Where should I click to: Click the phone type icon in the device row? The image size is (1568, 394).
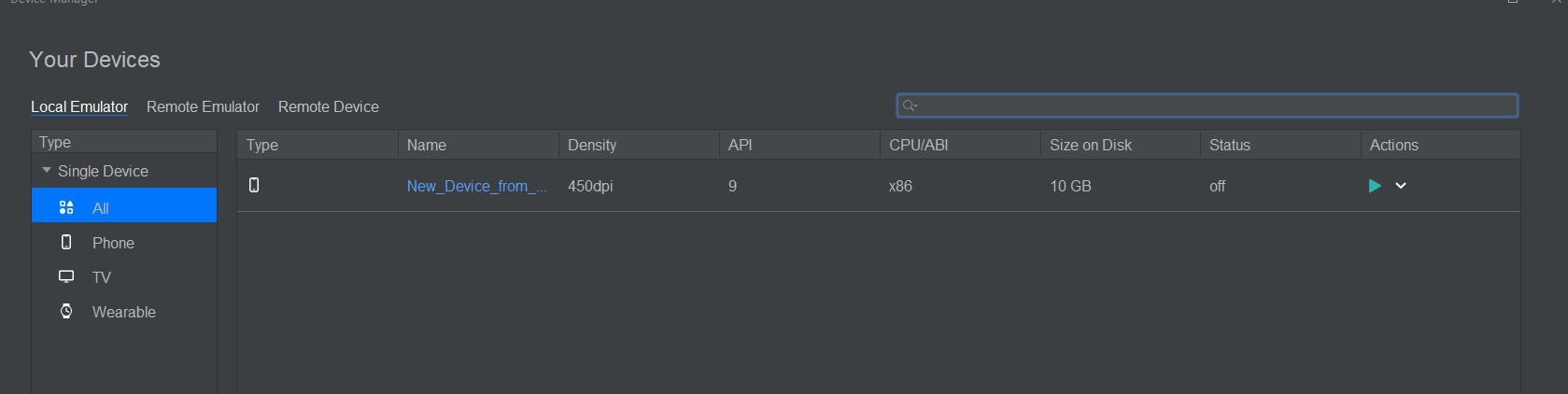tap(254, 185)
